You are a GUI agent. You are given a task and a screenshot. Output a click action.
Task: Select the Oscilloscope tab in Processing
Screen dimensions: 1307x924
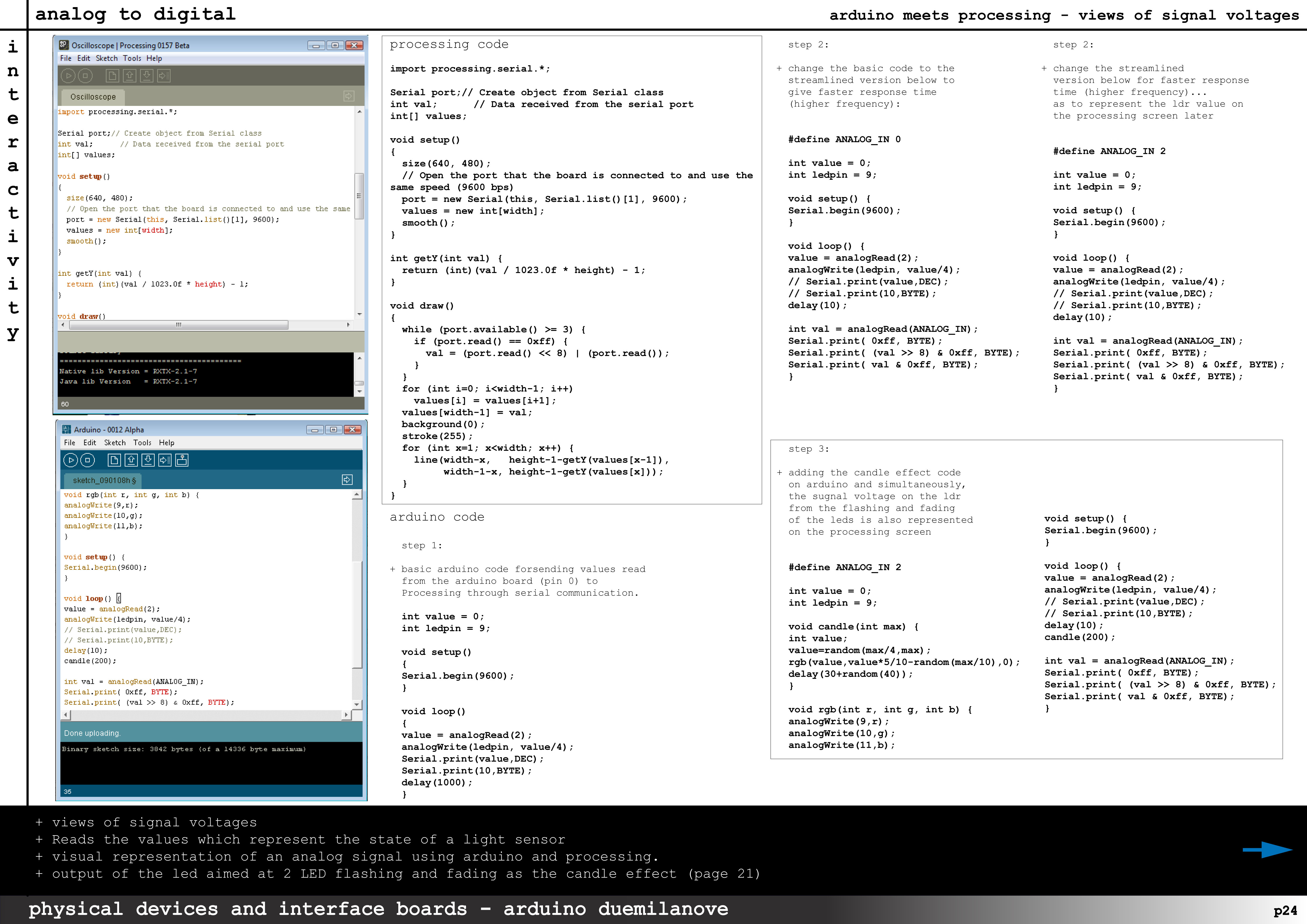tap(93, 97)
